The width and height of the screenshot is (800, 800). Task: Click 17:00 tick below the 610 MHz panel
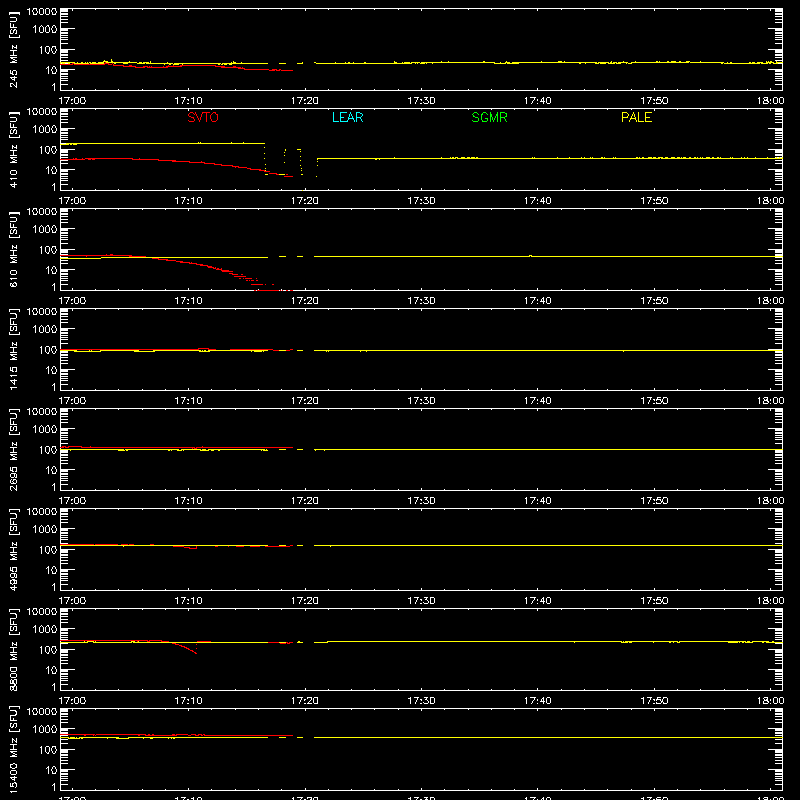[72, 301]
